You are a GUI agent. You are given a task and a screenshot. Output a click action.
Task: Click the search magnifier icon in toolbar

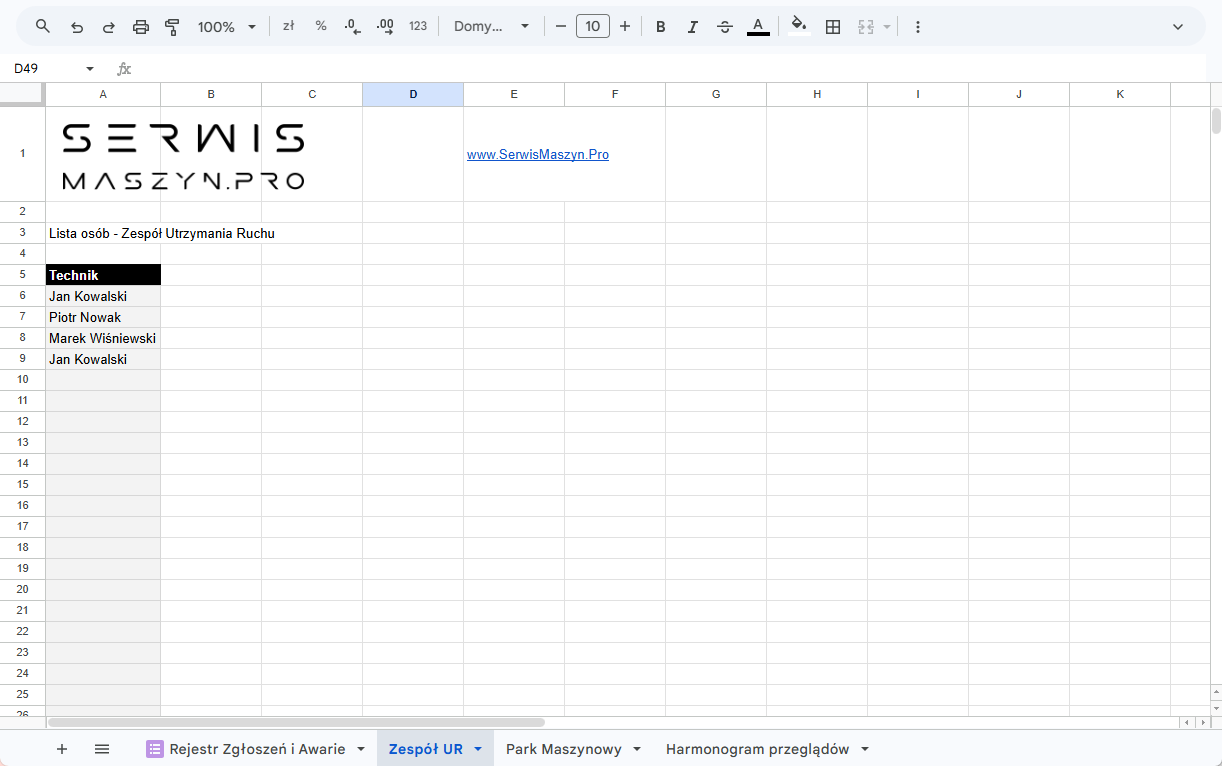[x=42, y=26]
